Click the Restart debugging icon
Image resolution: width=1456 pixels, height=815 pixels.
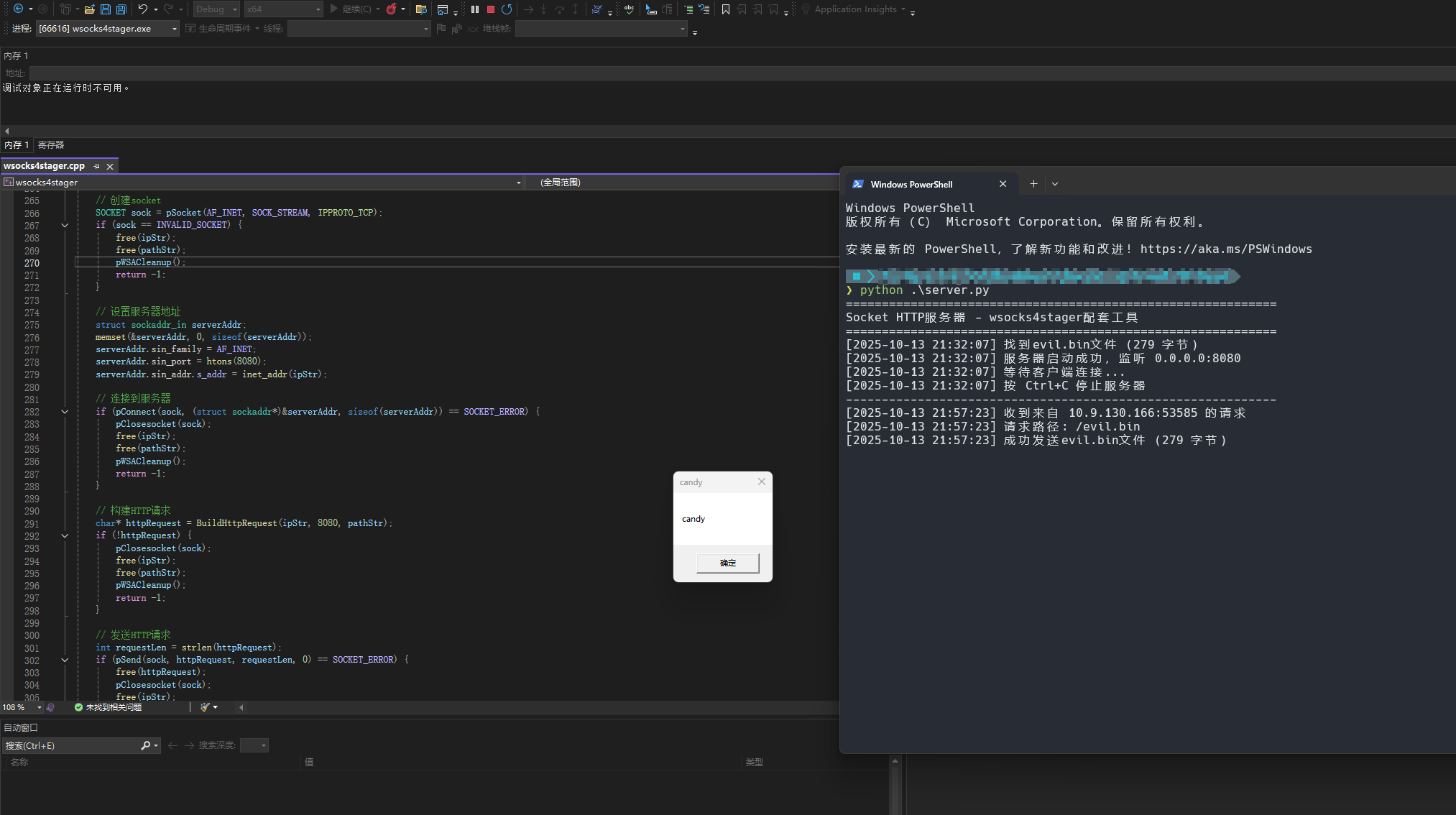[507, 9]
